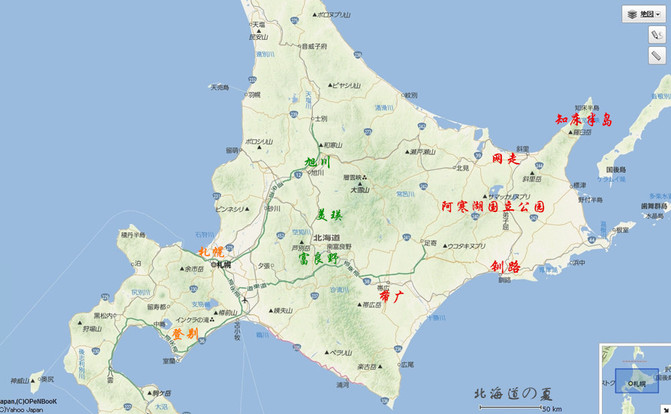The width and height of the screenshot is (671, 414).
Task: Click the red 阿寒湖国立公园 label
Action: pos(493,206)
